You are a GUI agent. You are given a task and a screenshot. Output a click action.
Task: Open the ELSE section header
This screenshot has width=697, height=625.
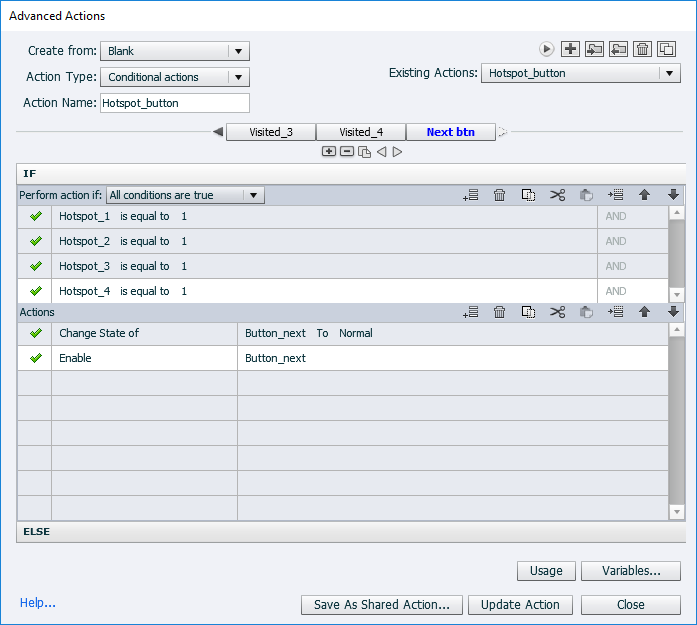(x=351, y=532)
